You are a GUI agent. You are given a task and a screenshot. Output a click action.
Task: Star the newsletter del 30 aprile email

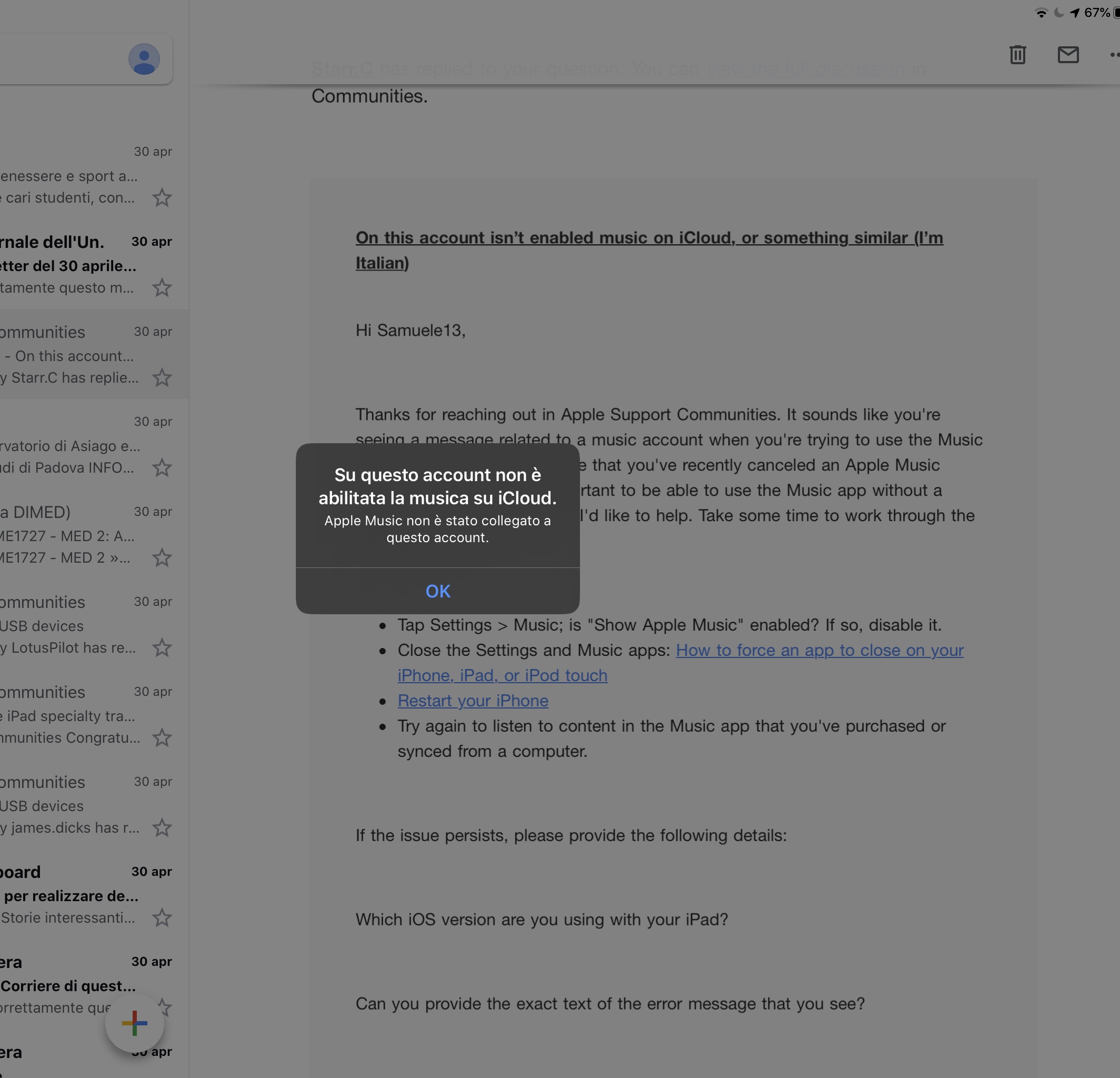[162, 287]
